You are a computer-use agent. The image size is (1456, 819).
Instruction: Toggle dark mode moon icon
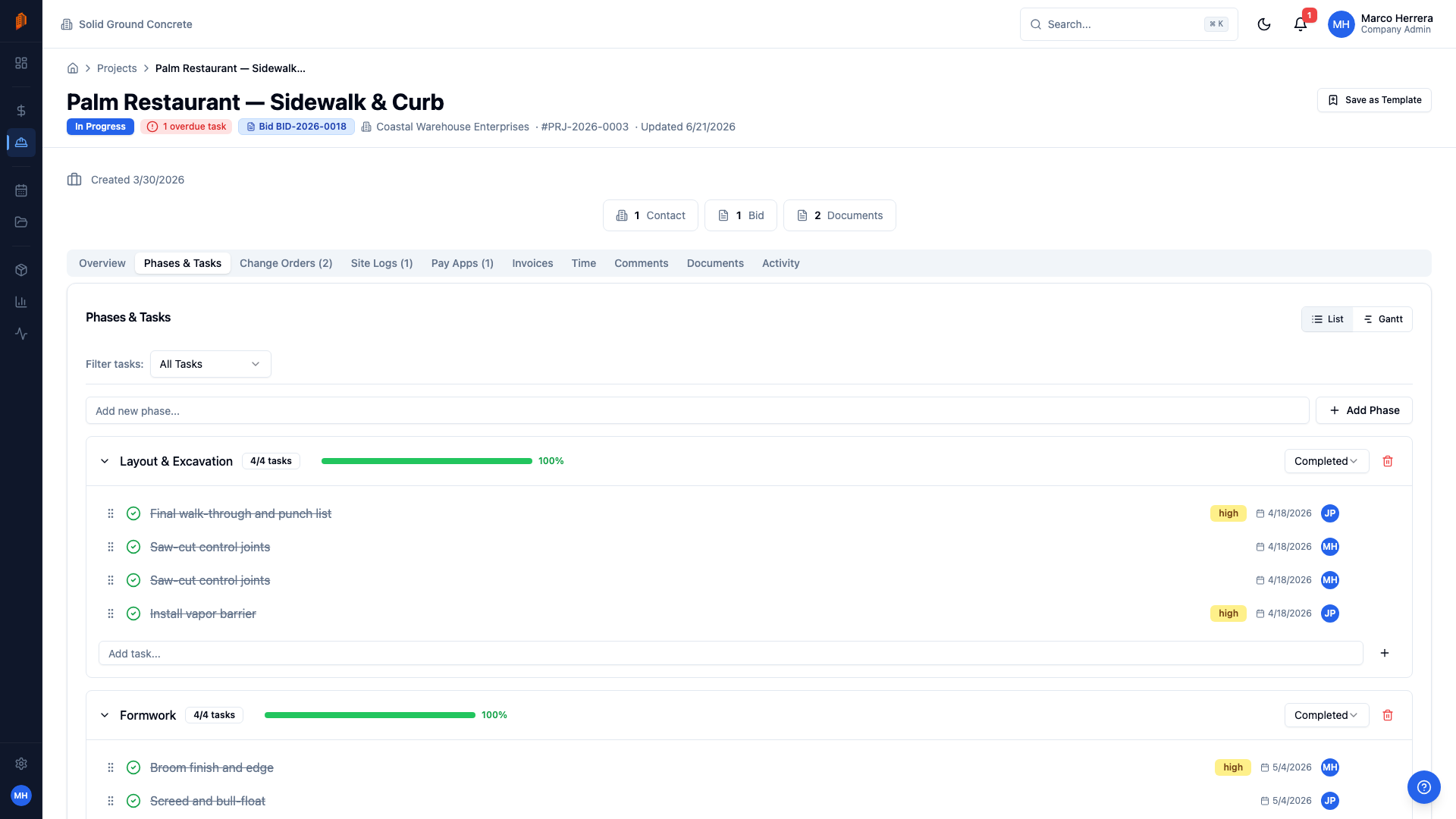(x=1264, y=24)
